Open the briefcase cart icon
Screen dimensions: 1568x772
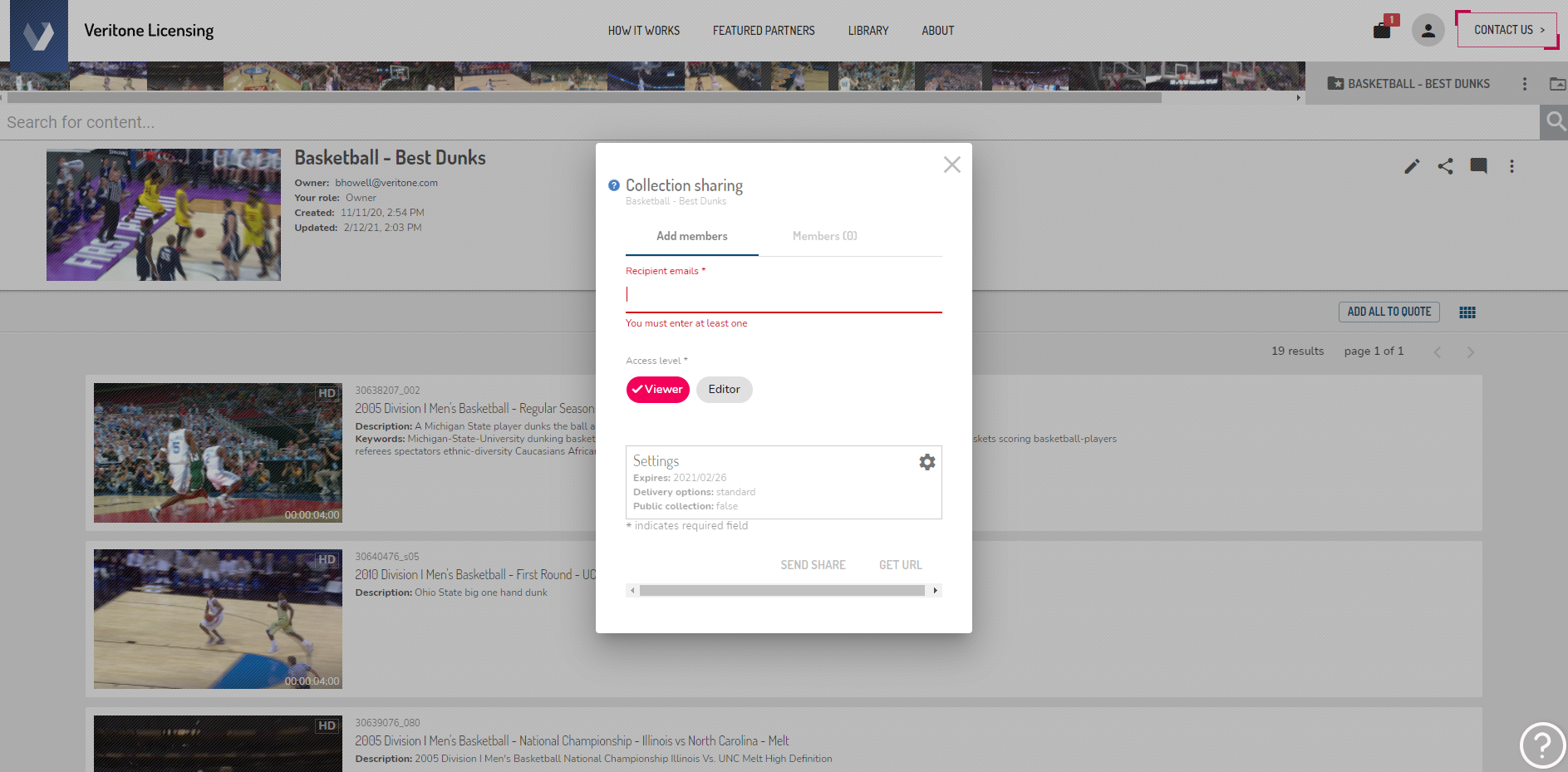1382,31
